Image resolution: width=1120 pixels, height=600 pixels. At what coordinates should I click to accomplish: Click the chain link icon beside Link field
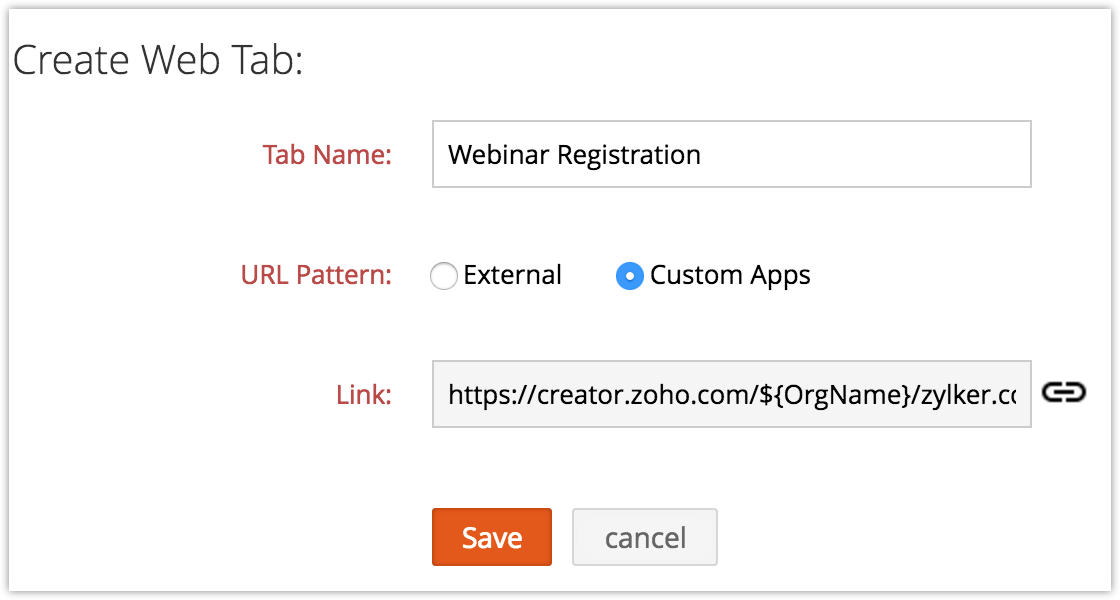point(1064,393)
